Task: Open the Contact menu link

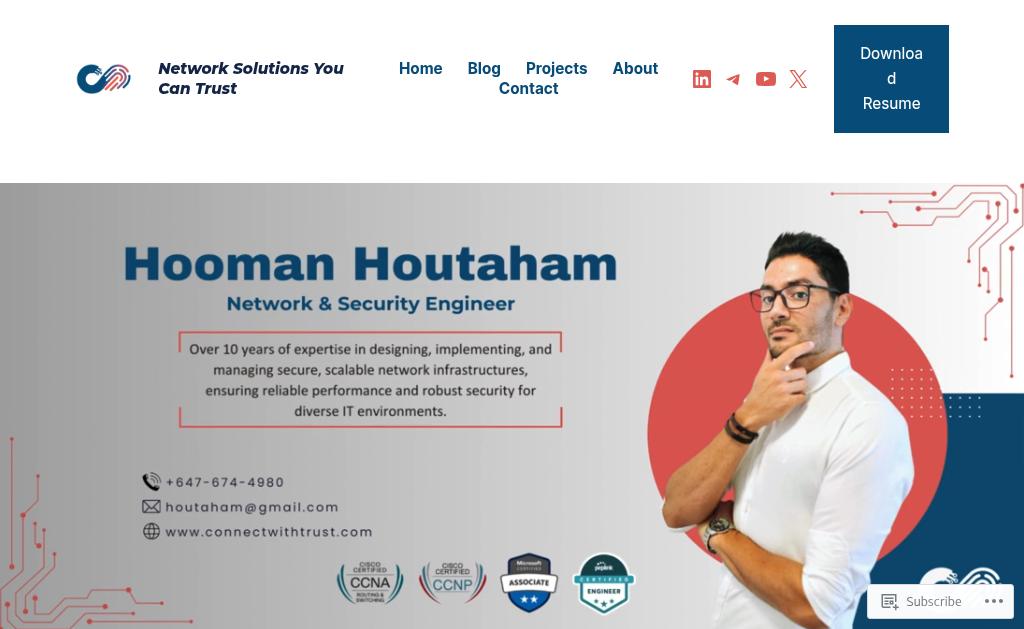Action: pyautogui.click(x=528, y=89)
